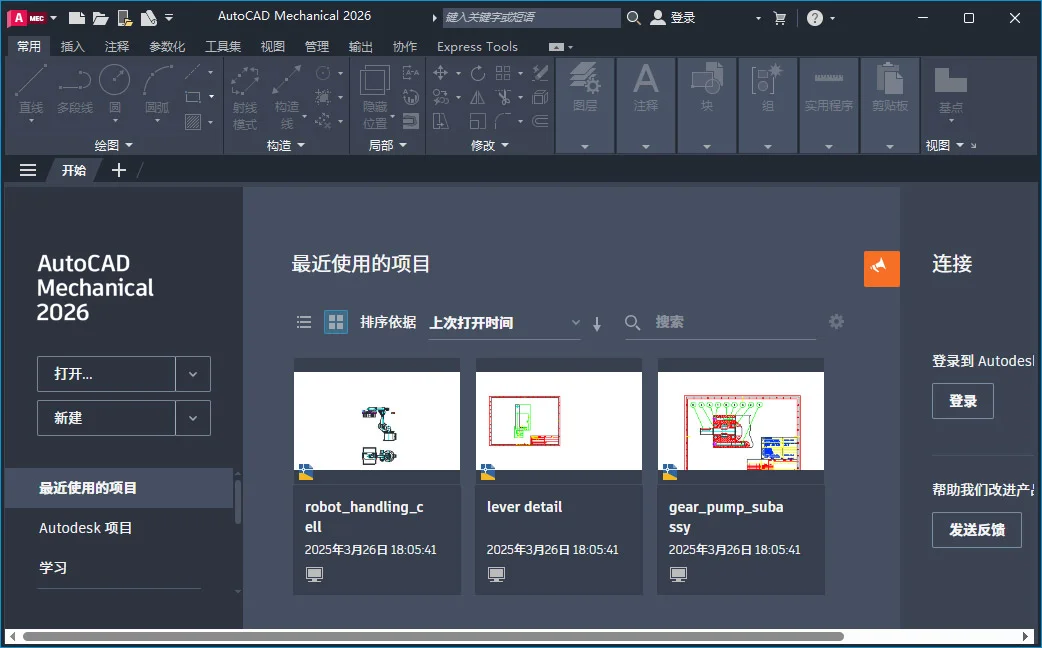
Task: Select the Mirror tool icon
Action: [x=477, y=98]
